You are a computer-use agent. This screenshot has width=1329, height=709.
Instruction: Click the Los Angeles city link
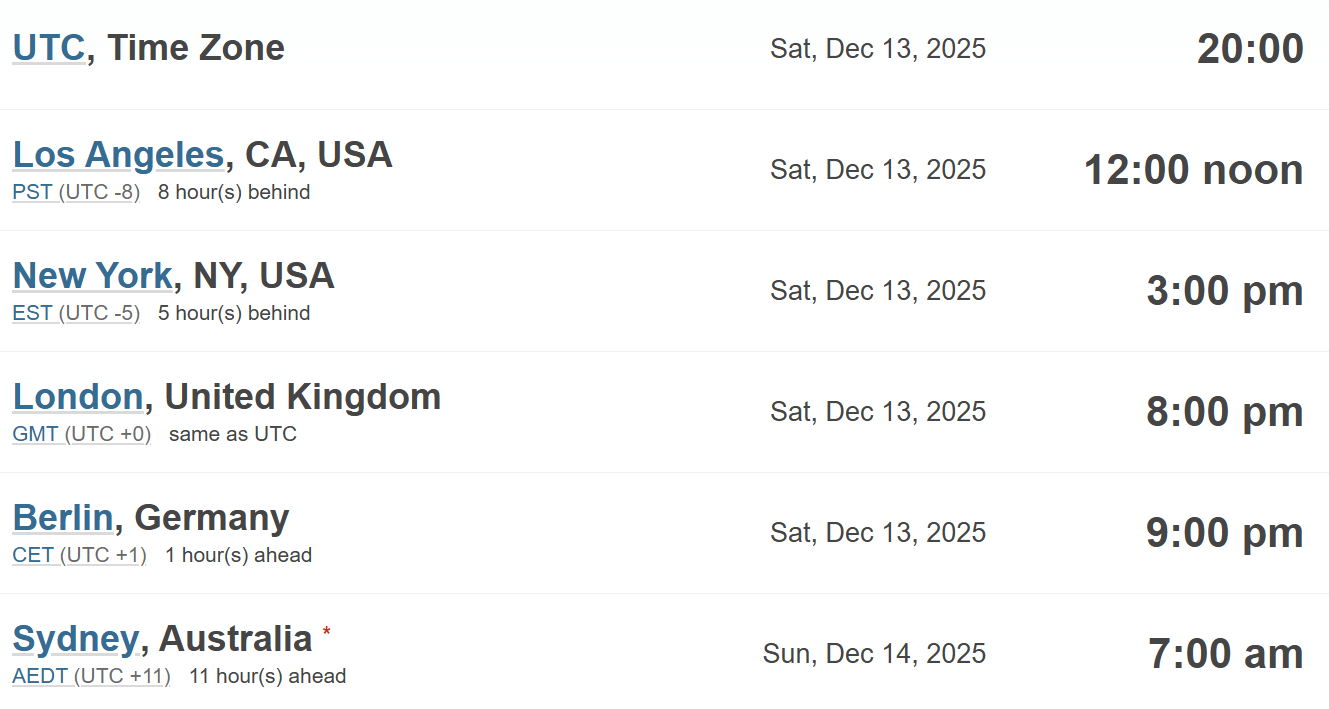click(118, 155)
